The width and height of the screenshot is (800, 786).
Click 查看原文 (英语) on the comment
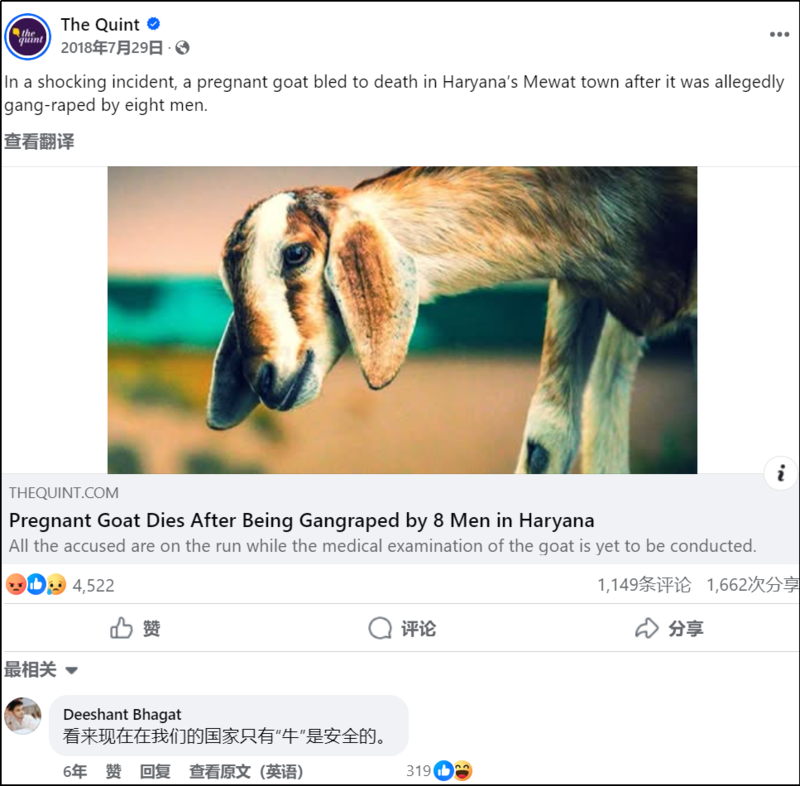point(246,771)
